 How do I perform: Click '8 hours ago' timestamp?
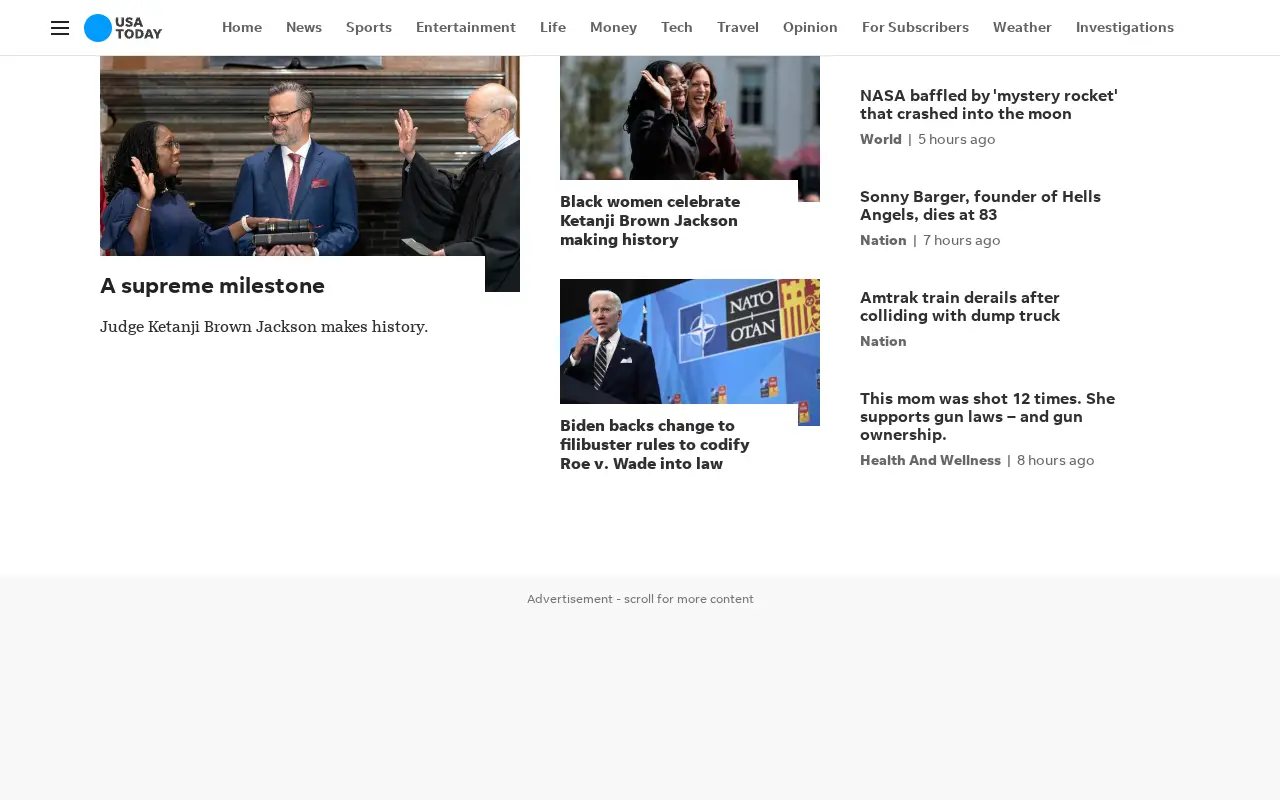1056,460
